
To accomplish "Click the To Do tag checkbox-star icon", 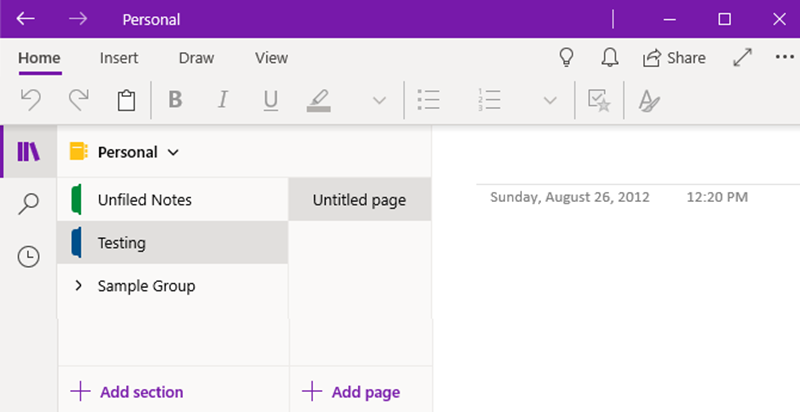I will [599, 100].
